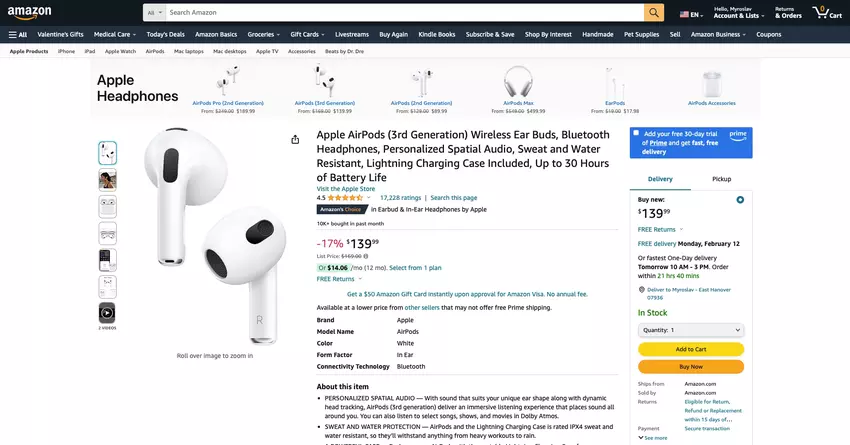
Task: Click the orange search magnifier button
Action: pyautogui.click(x=654, y=13)
